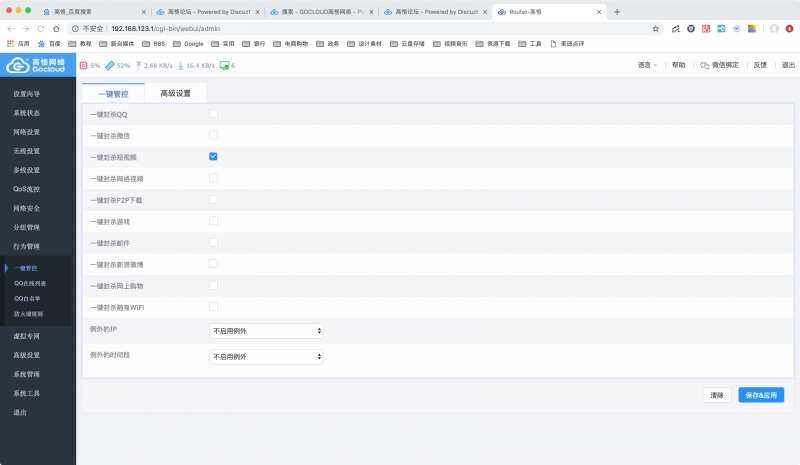This screenshot has height=465, width=800.
Task: Click 退出 in the top bar
Action: 788,65
